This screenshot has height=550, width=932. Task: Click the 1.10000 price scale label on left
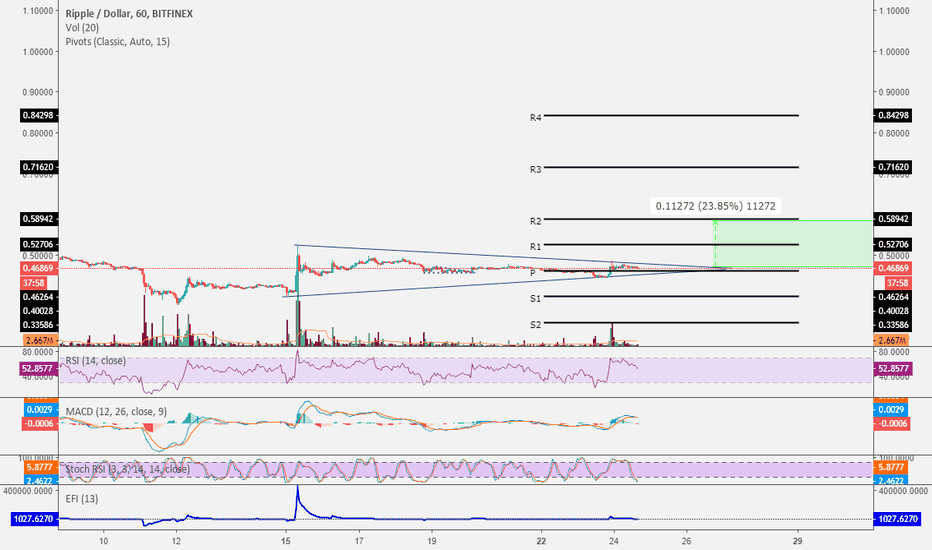(37, 11)
